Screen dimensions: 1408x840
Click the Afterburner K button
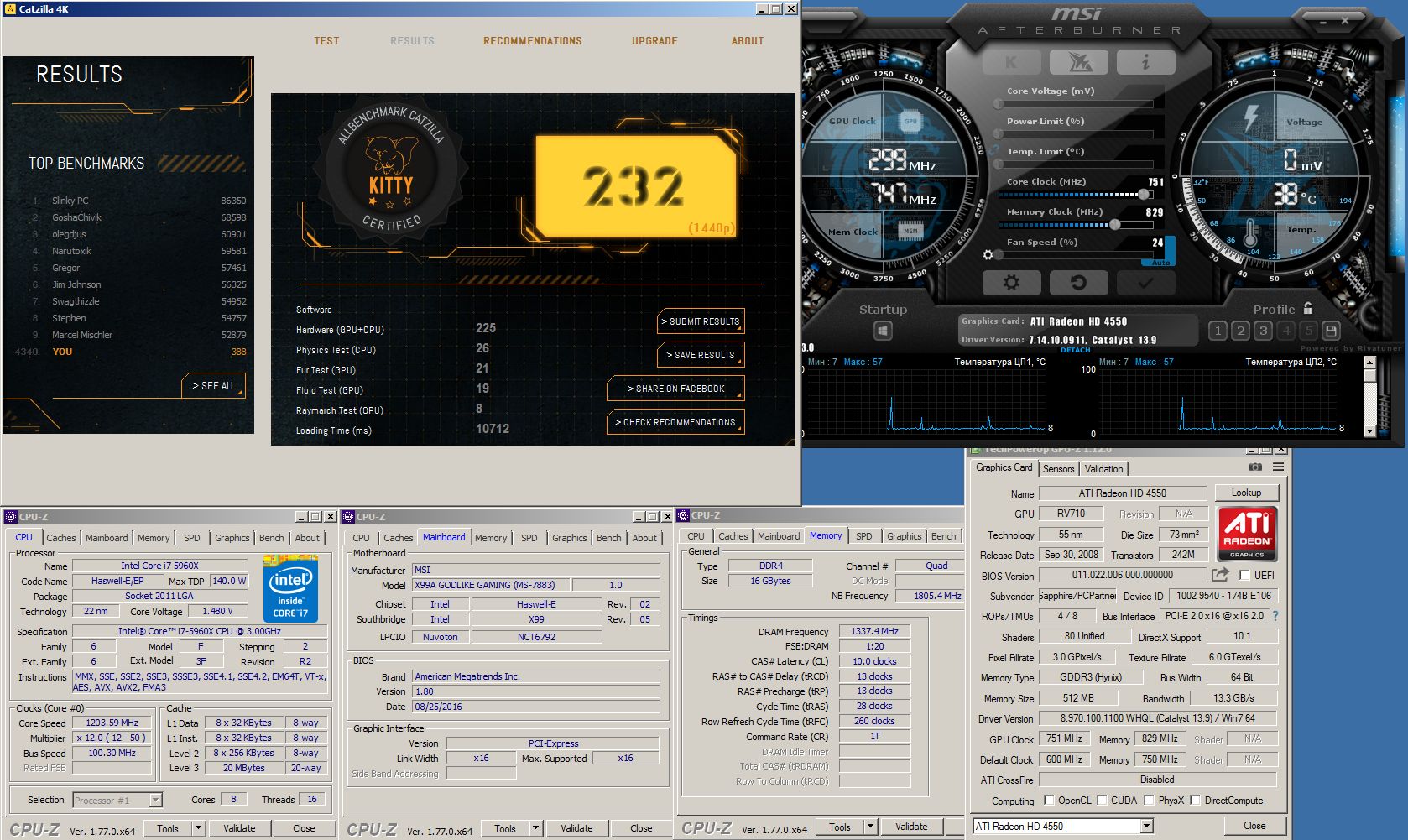pyautogui.click(x=1011, y=62)
